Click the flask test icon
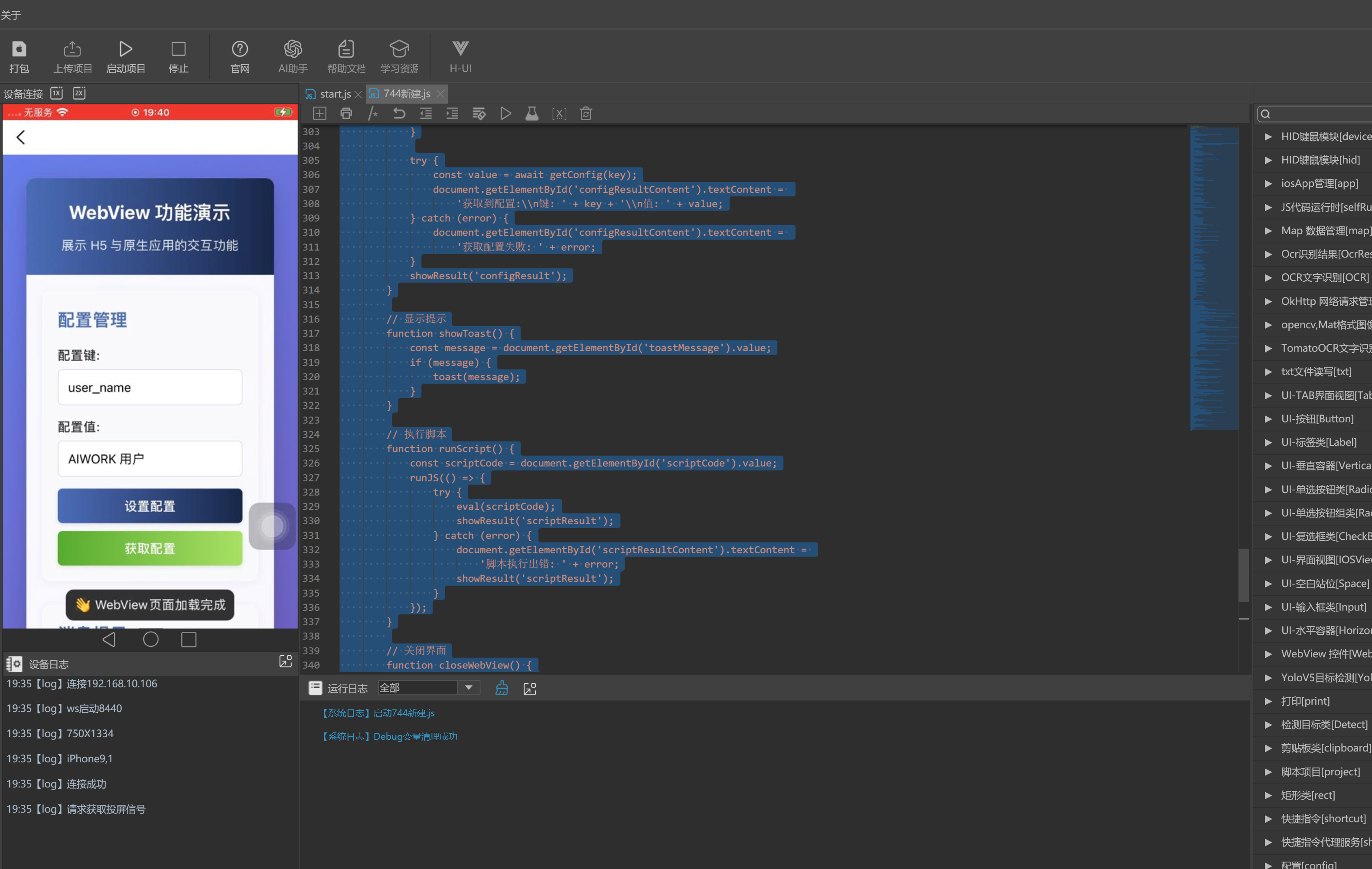The width and height of the screenshot is (1372, 869). [531, 114]
